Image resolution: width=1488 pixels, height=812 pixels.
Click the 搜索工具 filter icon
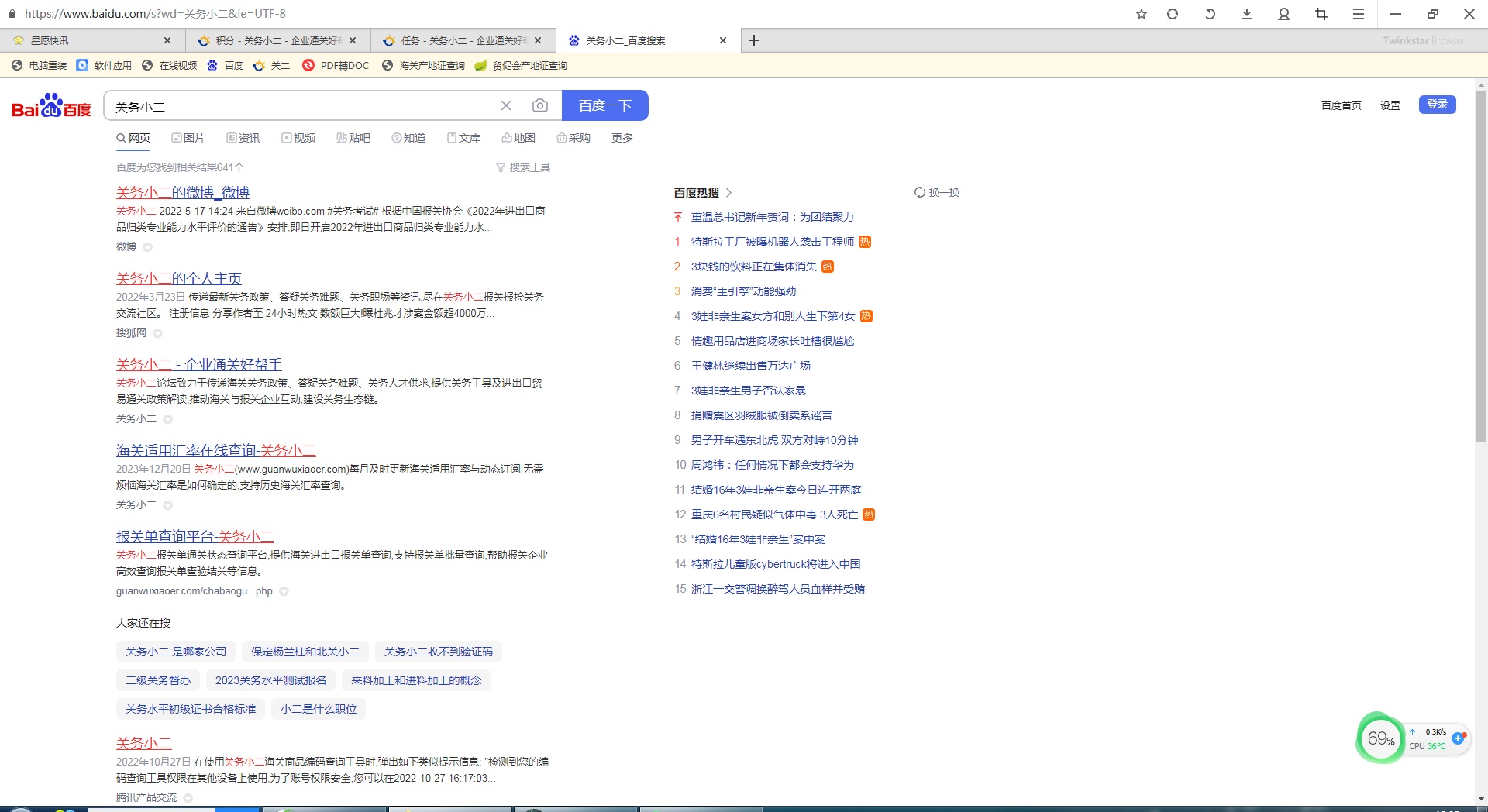coord(501,167)
